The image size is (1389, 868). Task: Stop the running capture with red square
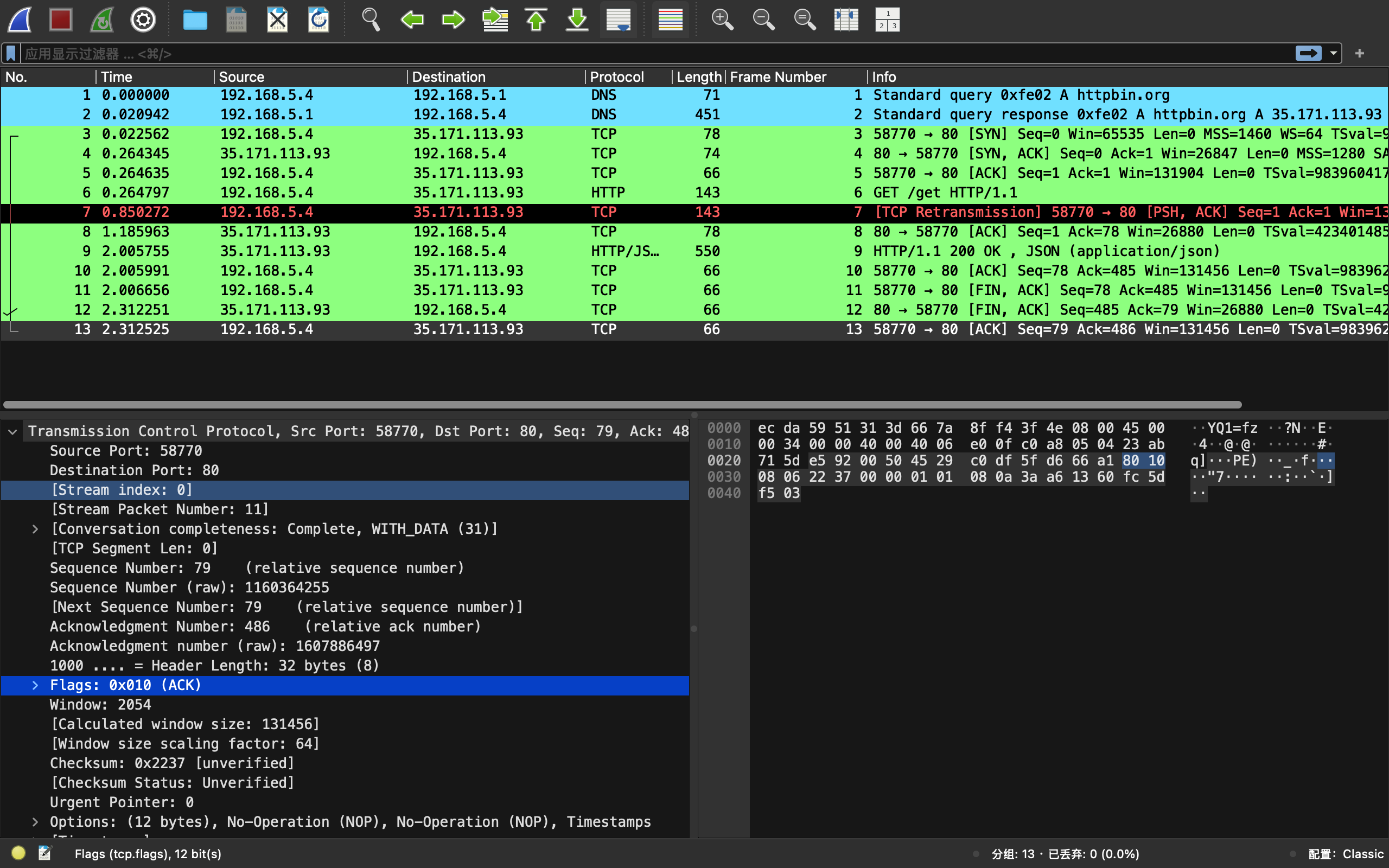(x=61, y=20)
